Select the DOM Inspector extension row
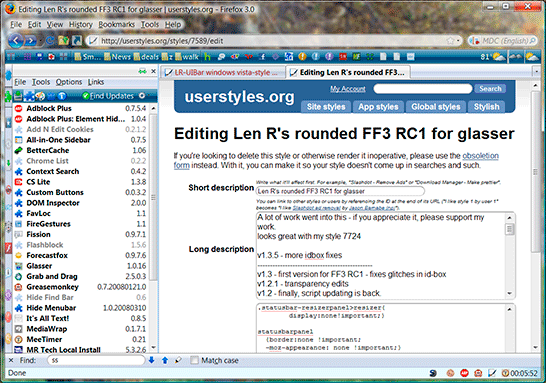The width and height of the screenshot is (546, 383). (81, 203)
